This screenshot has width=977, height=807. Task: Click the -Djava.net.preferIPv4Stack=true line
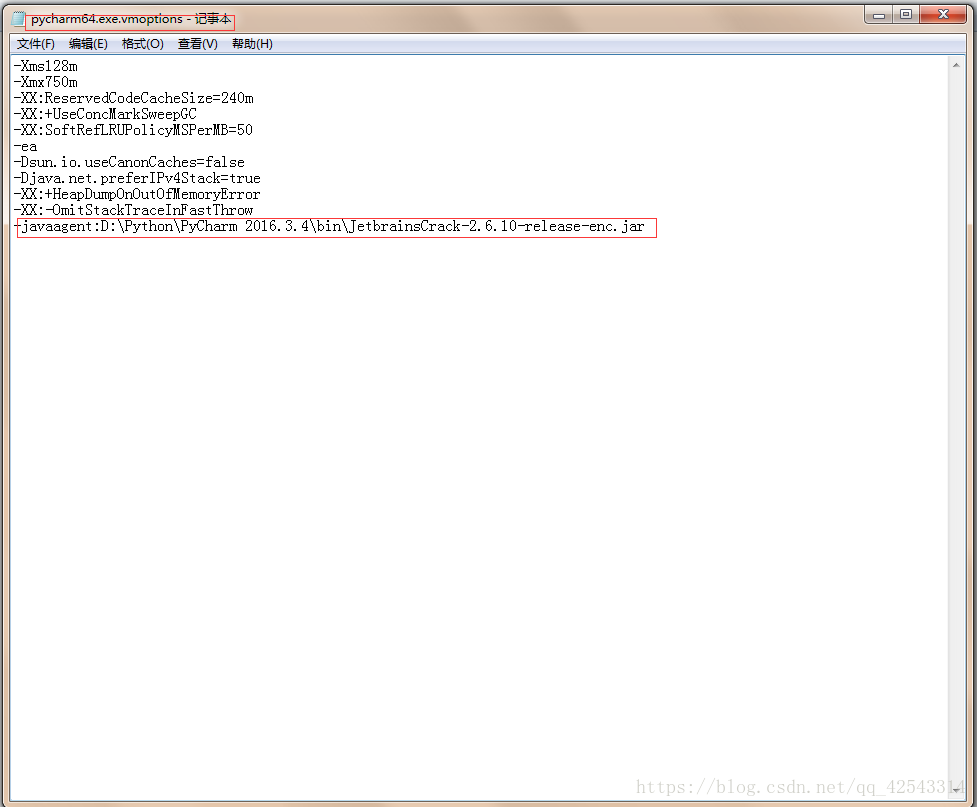click(x=137, y=178)
